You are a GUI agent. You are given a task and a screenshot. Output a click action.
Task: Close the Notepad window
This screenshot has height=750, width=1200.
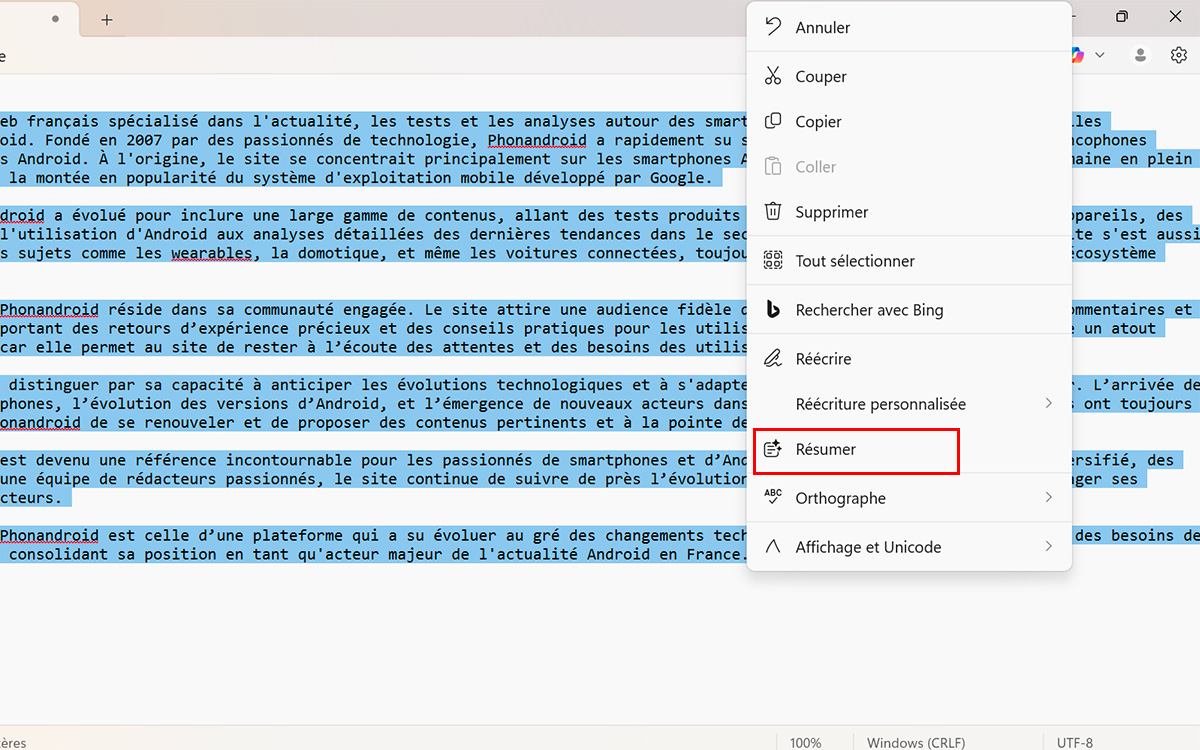(x=1175, y=17)
